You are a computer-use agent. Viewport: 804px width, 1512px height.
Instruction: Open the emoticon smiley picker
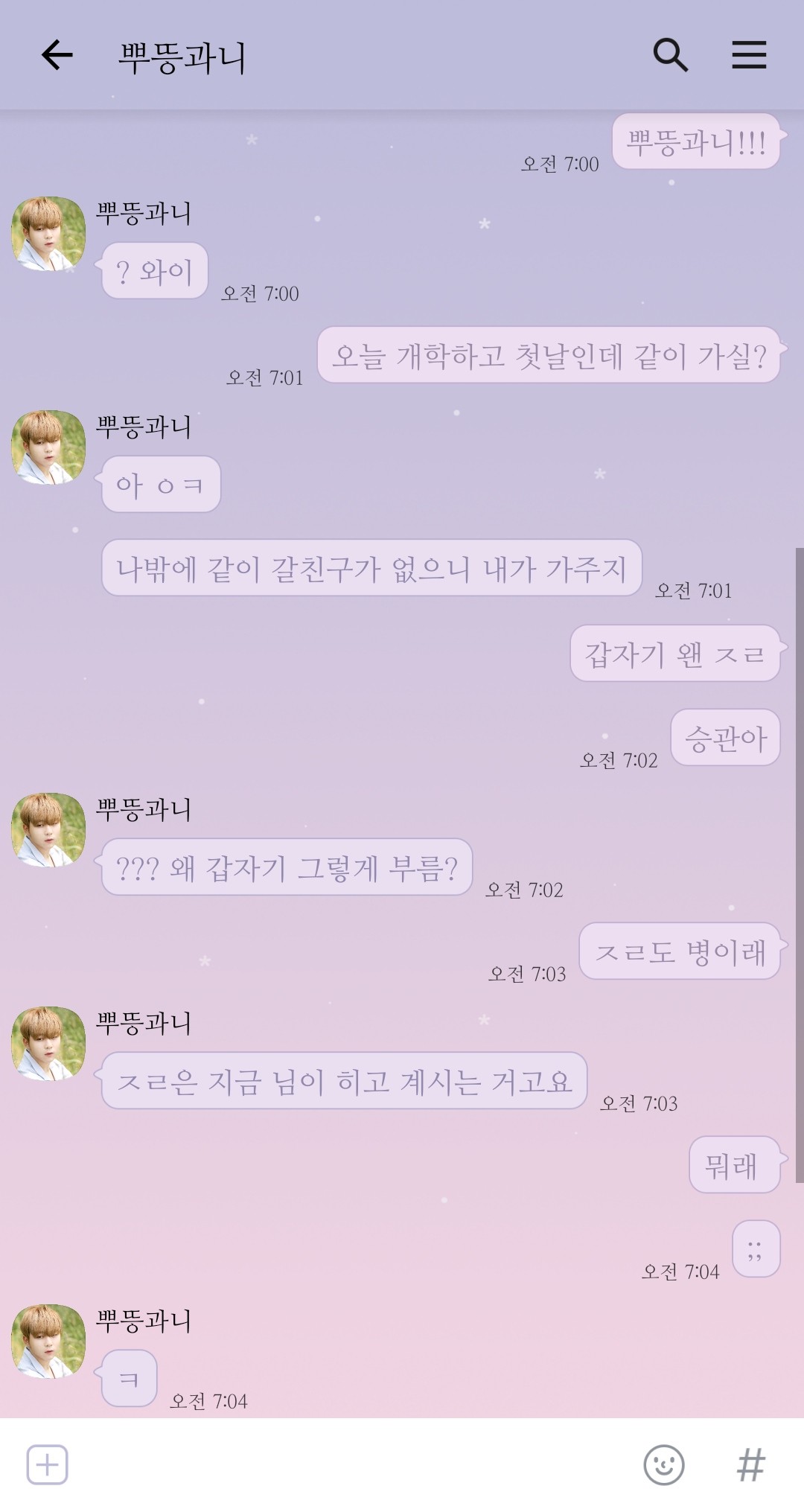663,1464
